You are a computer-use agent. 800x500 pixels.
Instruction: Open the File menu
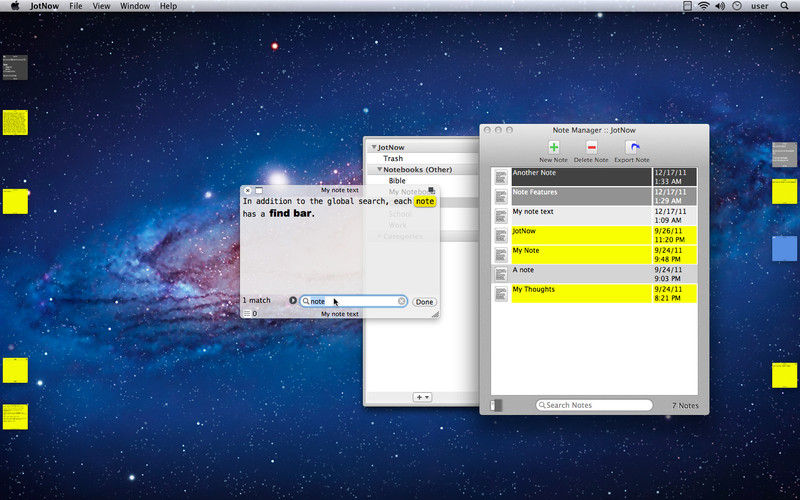point(76,6)
